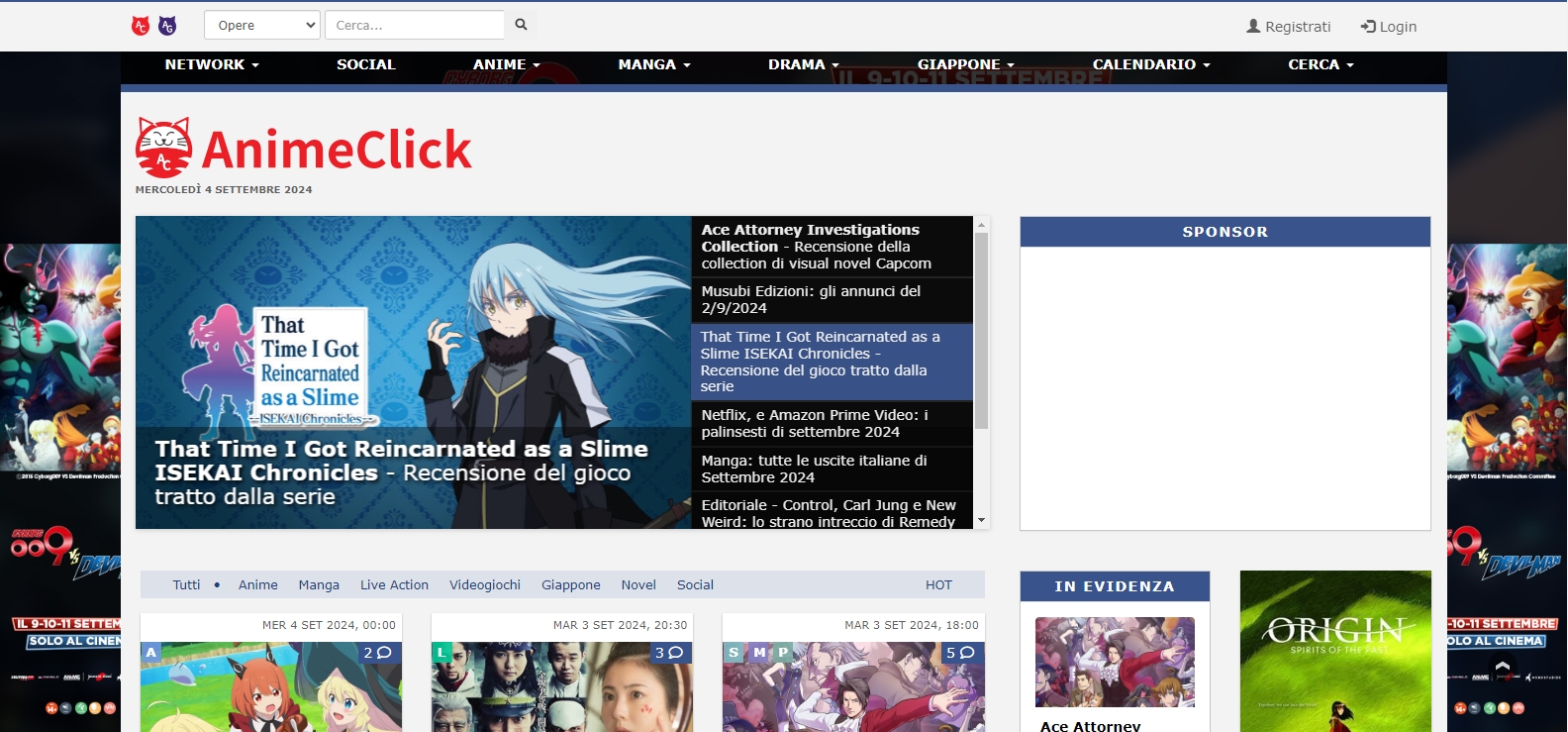1568x732 pixels.
Task: Expand the ANIME menu
Action: pyautogui.click(x=507, y=64)
